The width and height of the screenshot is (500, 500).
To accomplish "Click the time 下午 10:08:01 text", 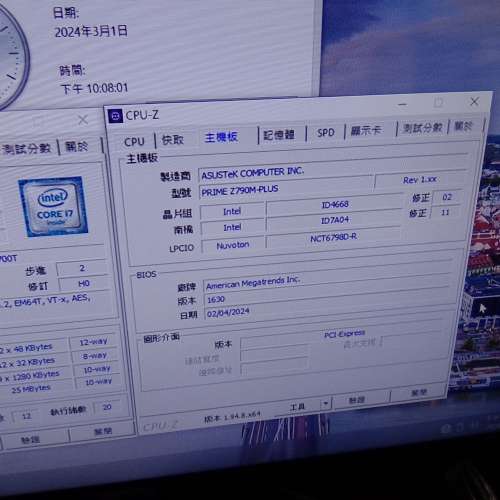I will coord(94,89).
